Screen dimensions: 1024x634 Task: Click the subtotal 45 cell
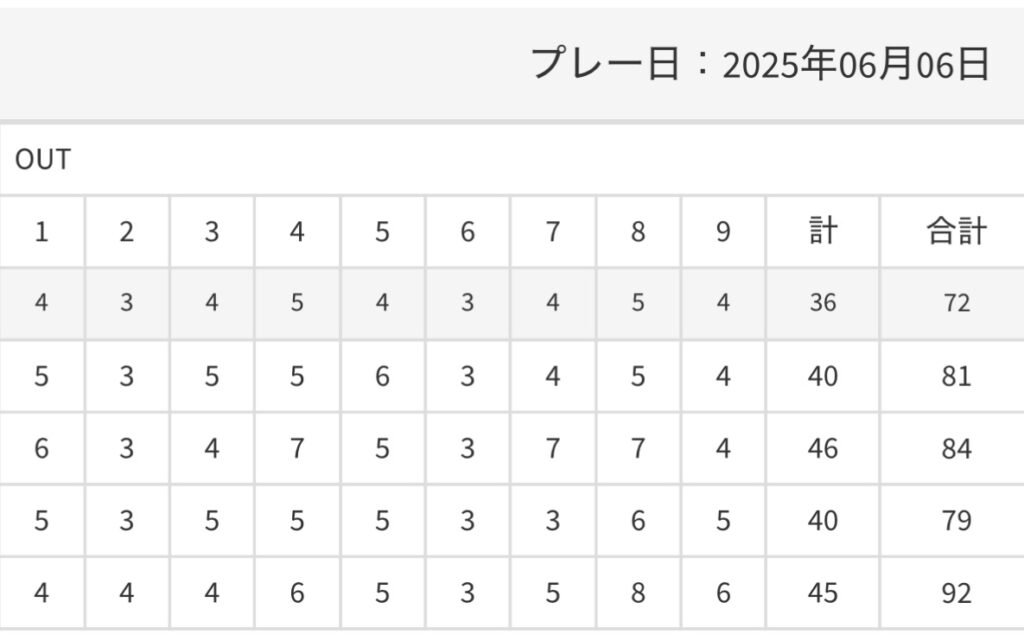(x=822, y=593)
